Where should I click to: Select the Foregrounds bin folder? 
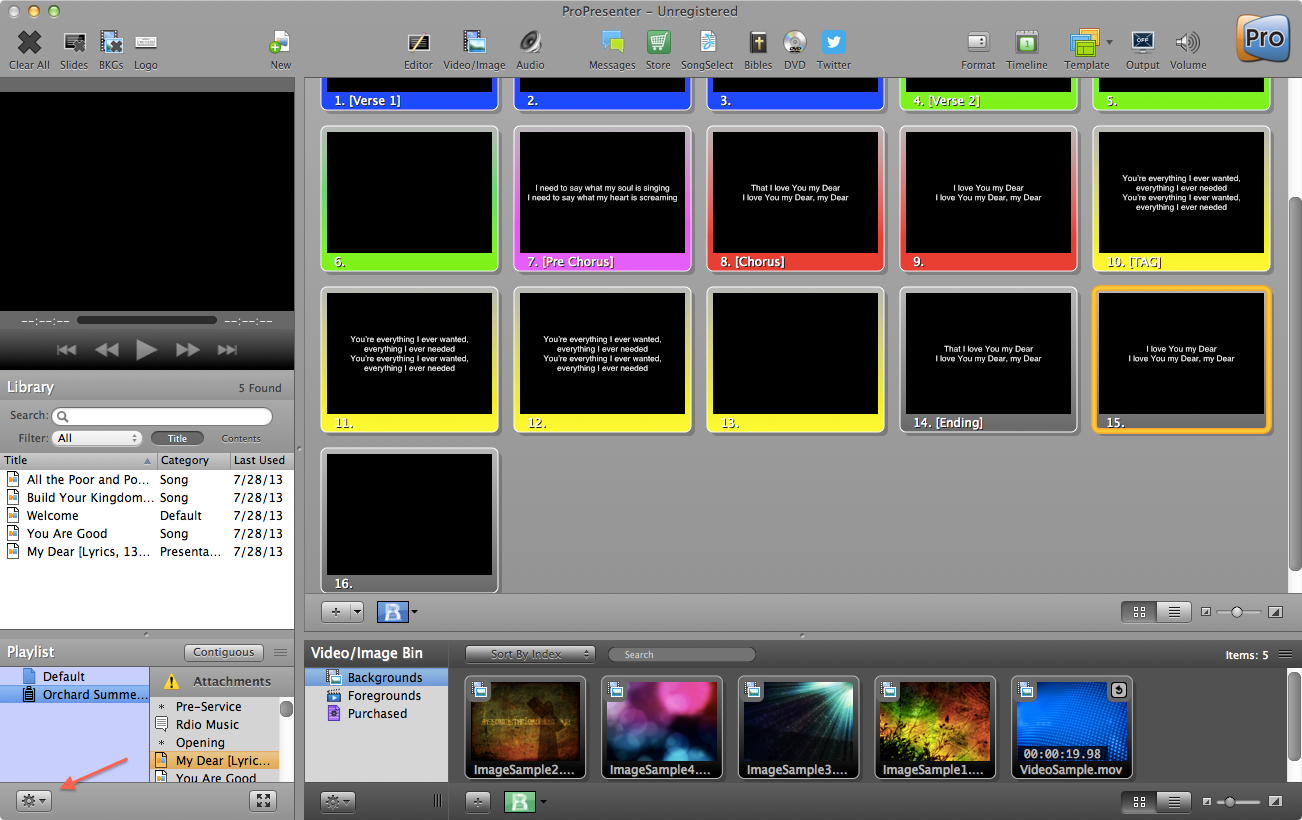[377, 695]
